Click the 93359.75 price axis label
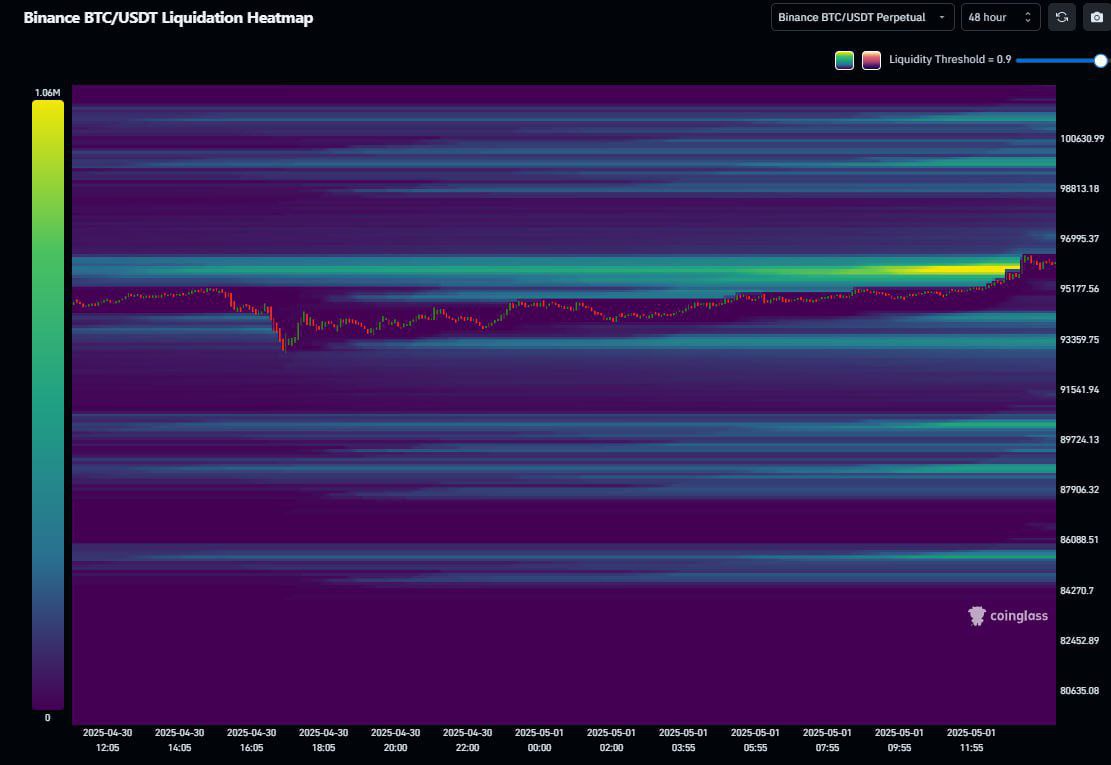The height and width of the screenshot is (765, 1111). (1079, 340)
